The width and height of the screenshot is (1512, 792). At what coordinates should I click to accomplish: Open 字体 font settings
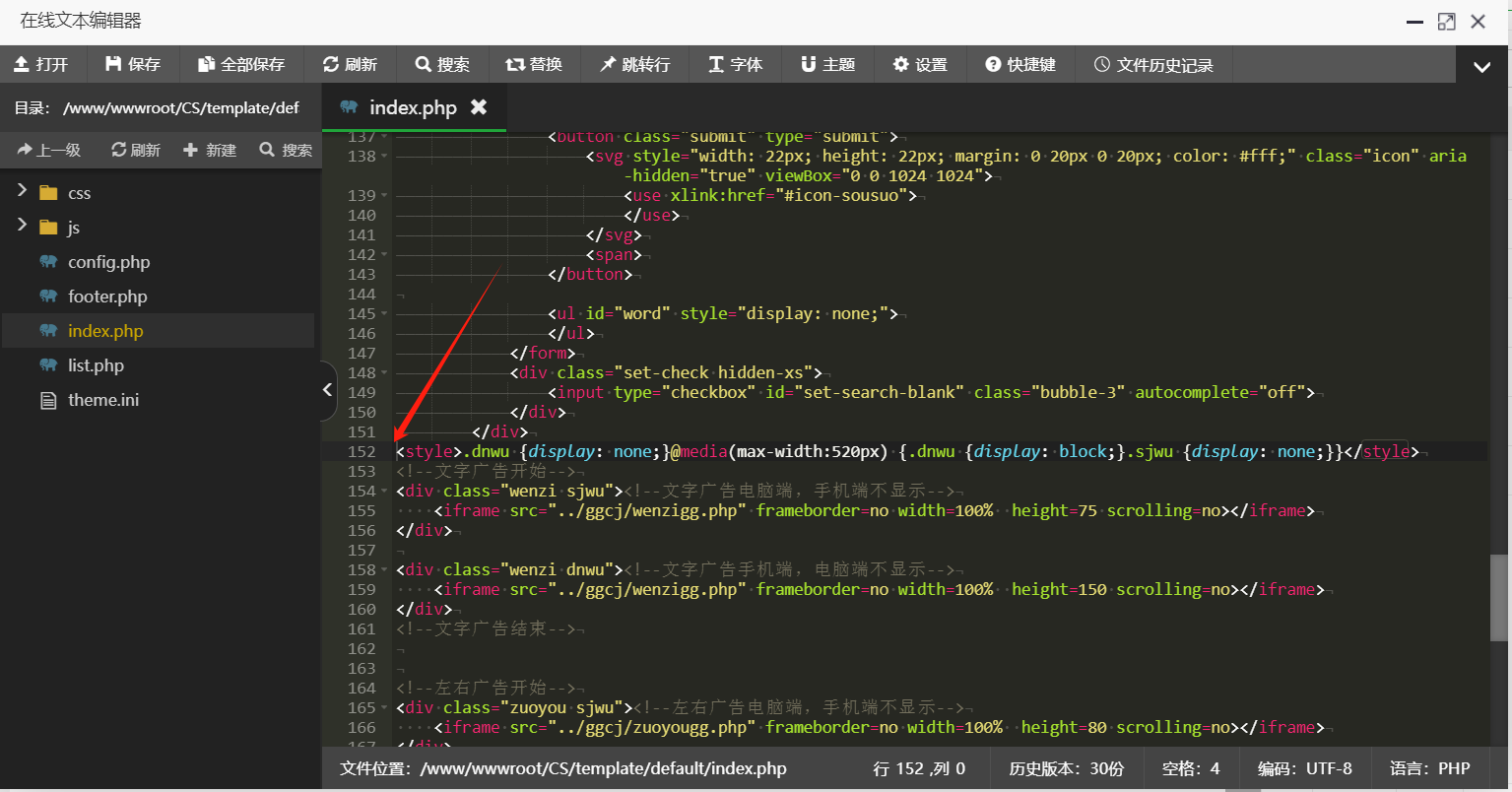pos(736,64)
